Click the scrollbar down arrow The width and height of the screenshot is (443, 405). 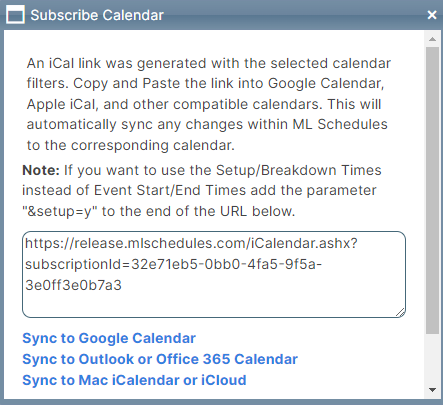pos(433,390)
